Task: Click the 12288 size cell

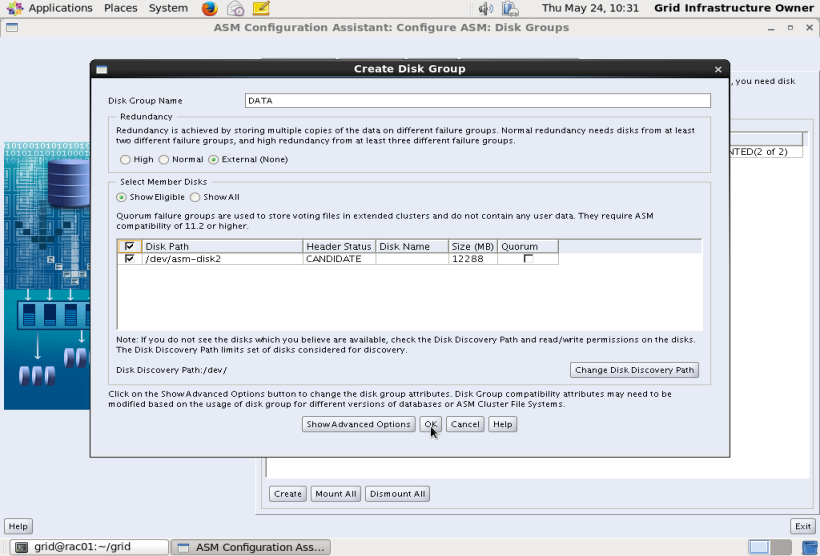Action: point(473,259)
